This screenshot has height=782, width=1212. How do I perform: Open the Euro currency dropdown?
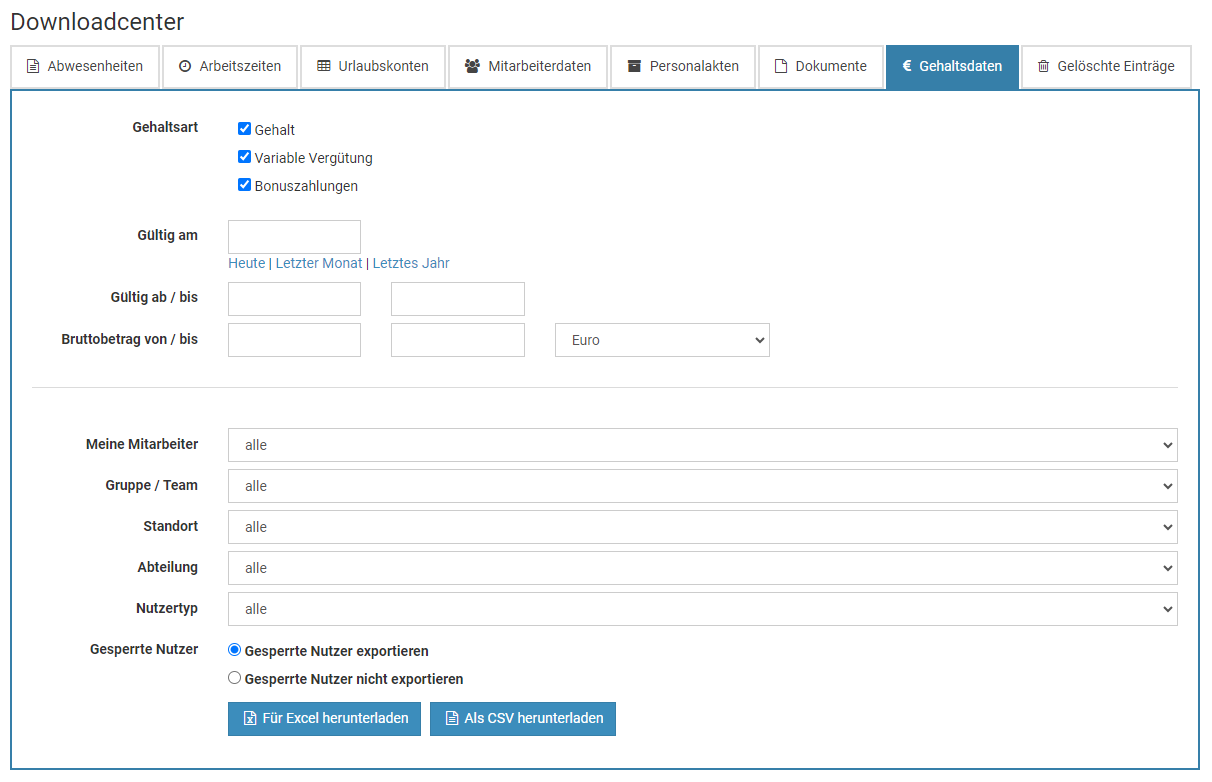coord(662,340)
